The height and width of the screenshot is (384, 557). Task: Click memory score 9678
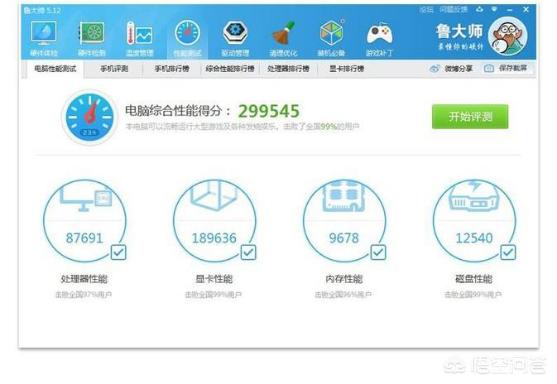(x=344, y=238)
